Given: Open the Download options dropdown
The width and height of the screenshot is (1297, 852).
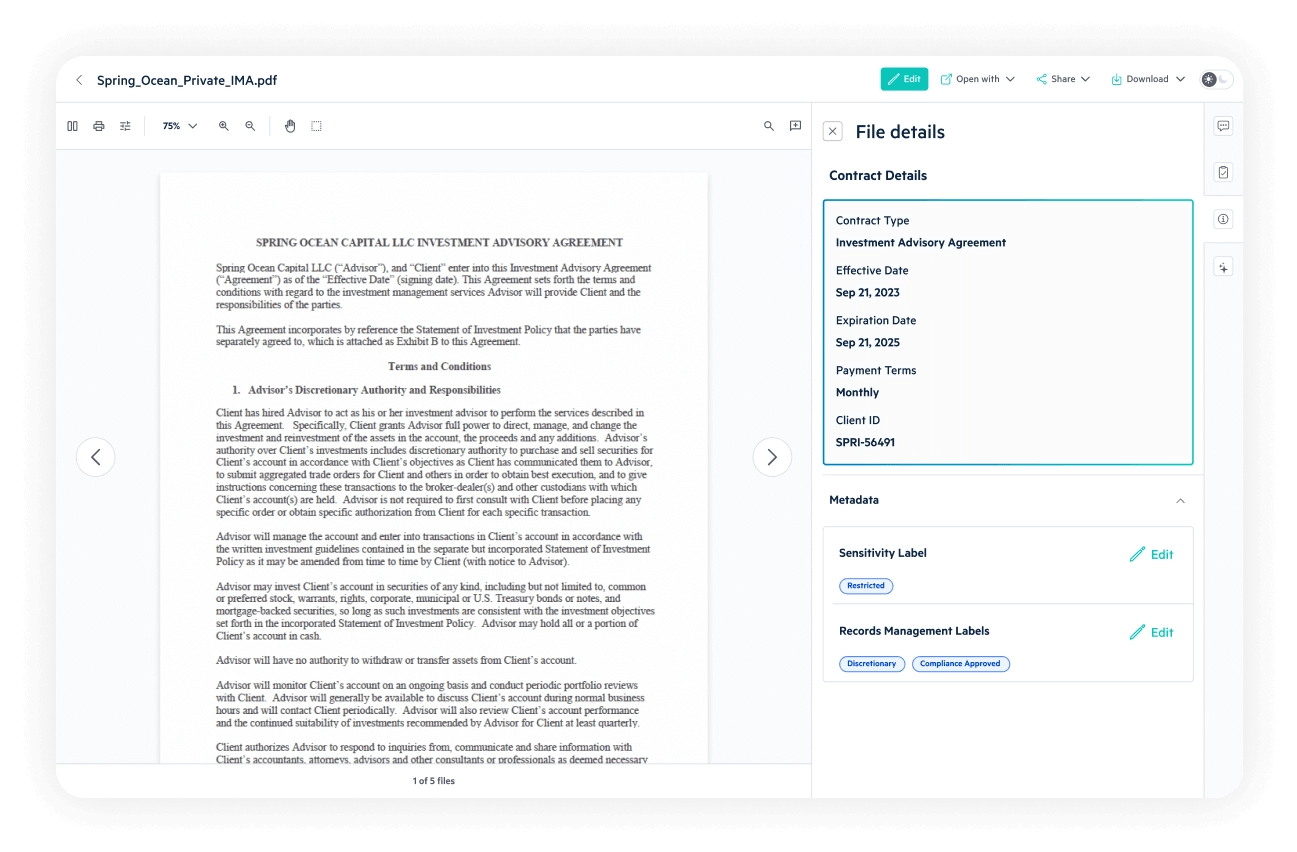Looking at the screenshot, I should coord(1146,78).
